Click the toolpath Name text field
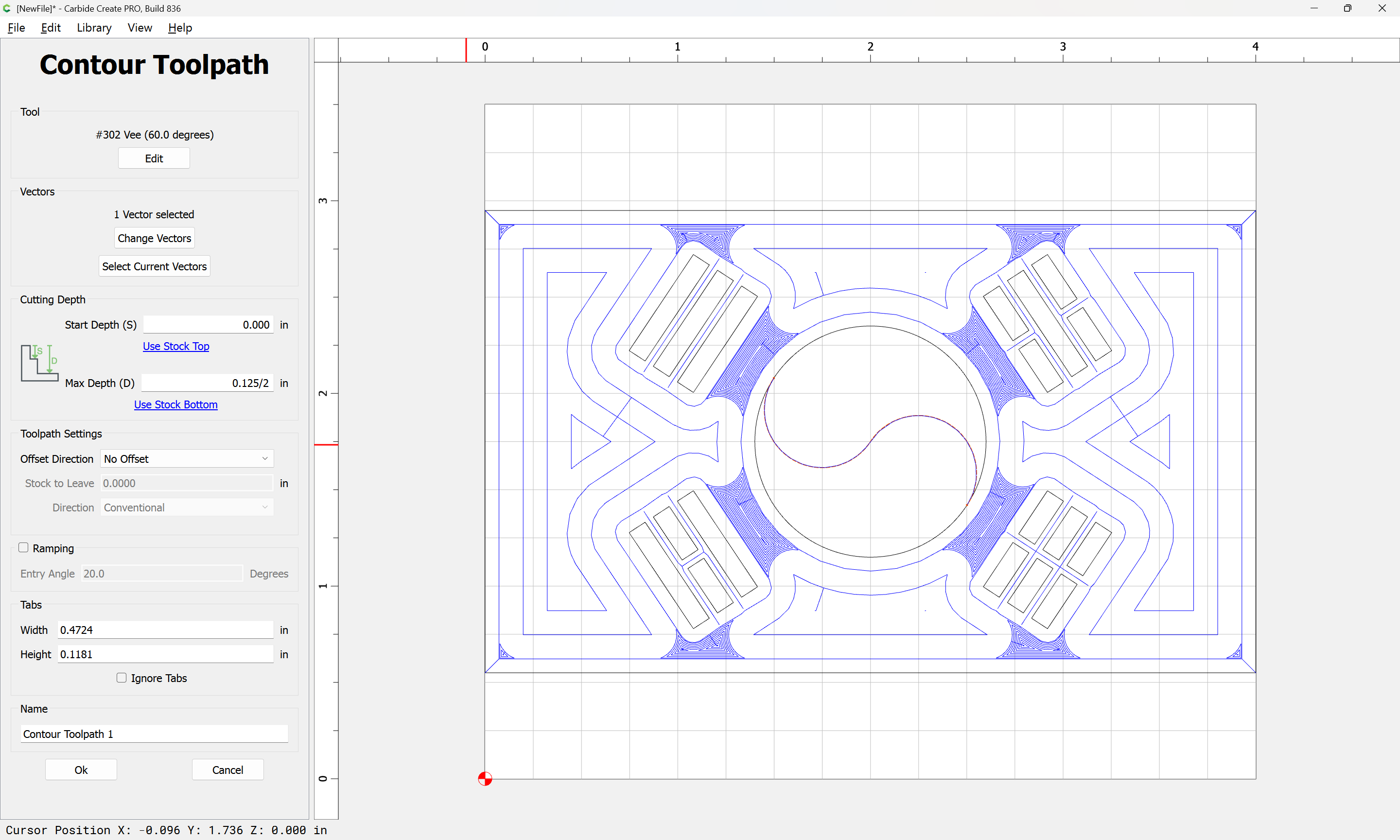 coord(154,734)
